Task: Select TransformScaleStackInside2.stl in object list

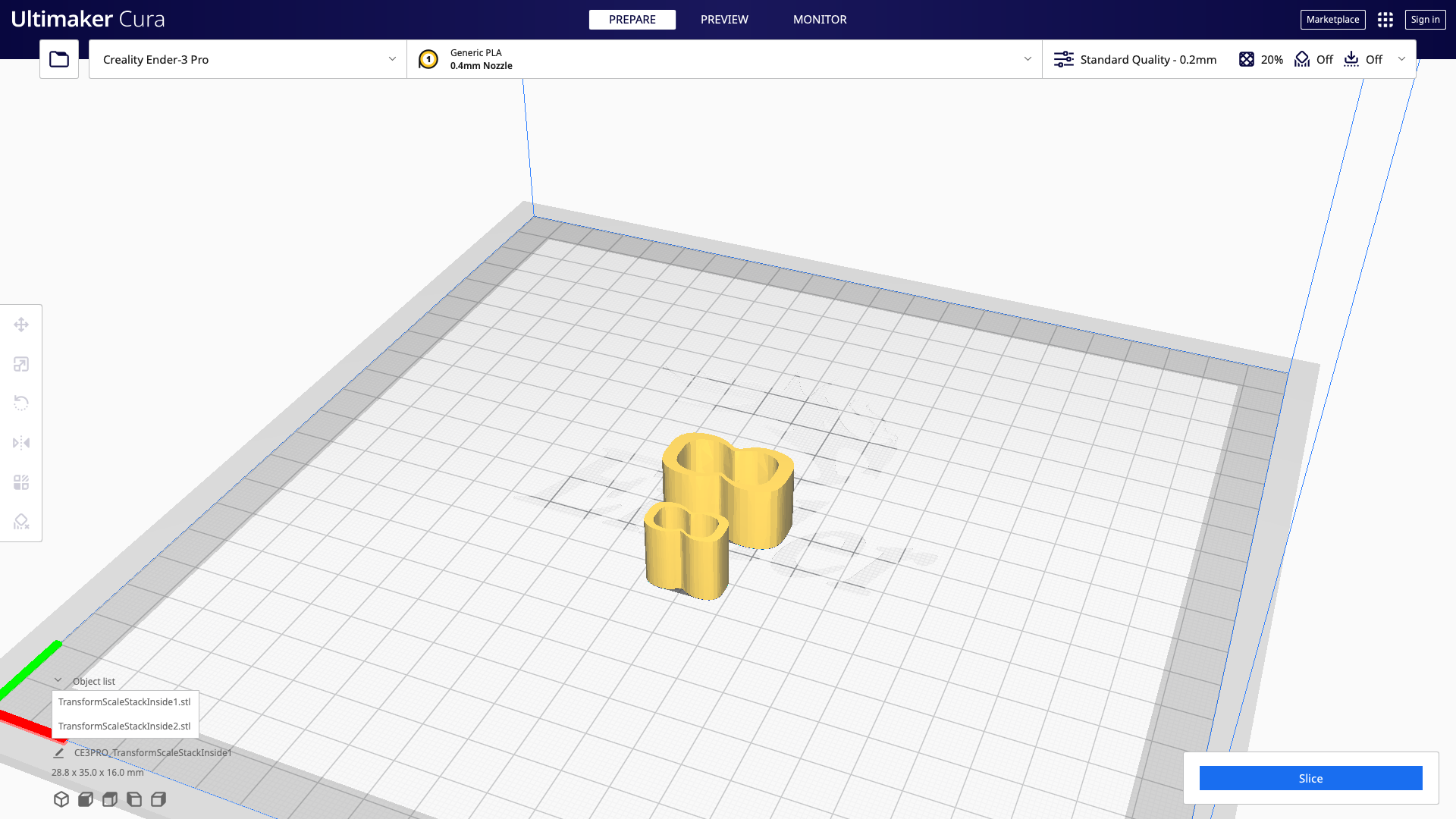Action: (124, 726)
